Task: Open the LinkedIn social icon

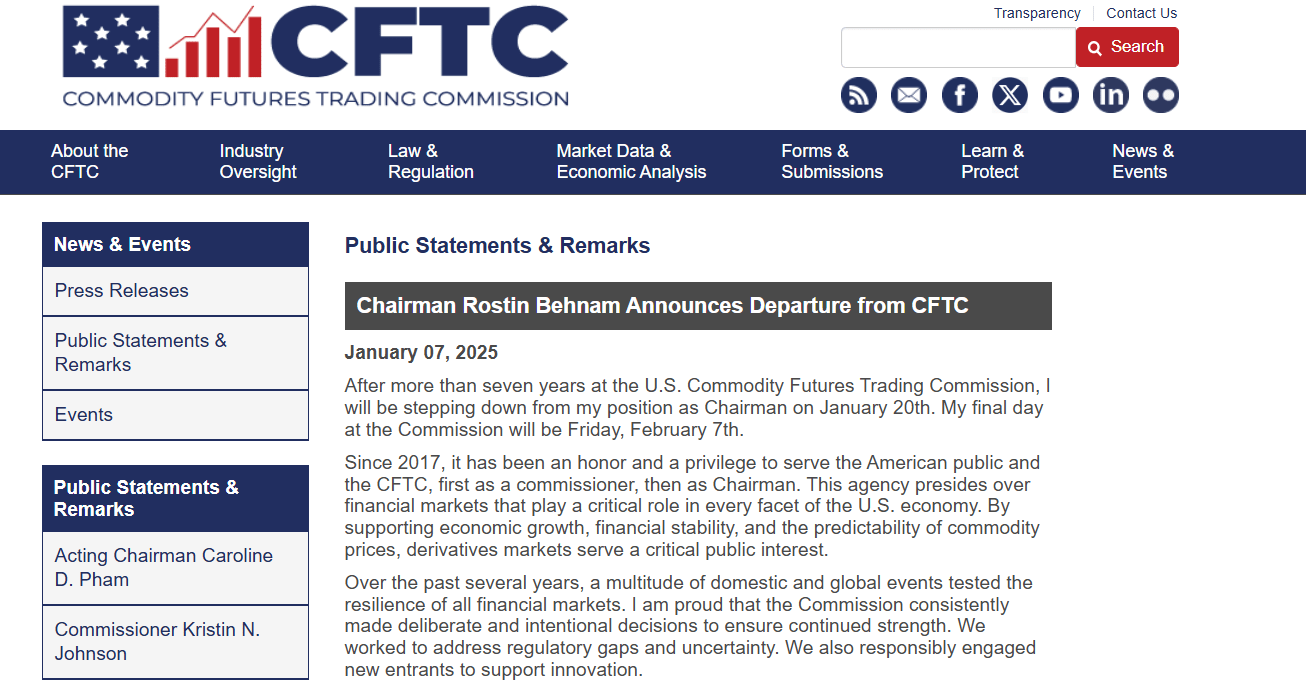Action: coord(1111,95)
